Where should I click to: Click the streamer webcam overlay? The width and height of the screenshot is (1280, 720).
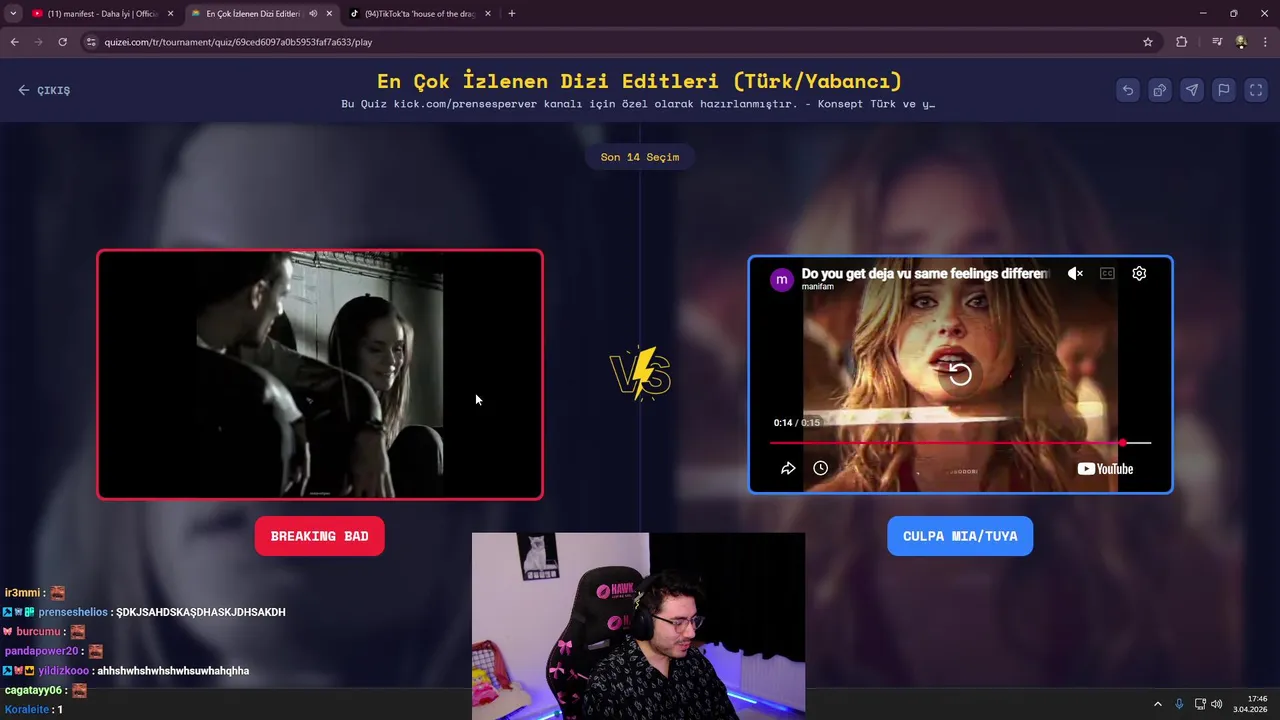tap(638, 626)
